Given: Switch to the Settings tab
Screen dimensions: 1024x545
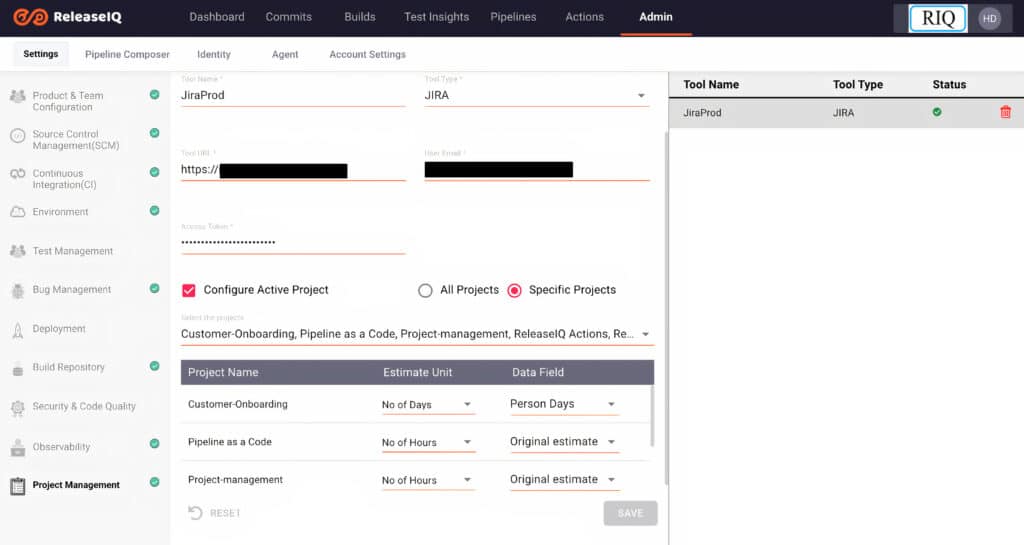Looking at the screenshot, I should click(40, 54).
